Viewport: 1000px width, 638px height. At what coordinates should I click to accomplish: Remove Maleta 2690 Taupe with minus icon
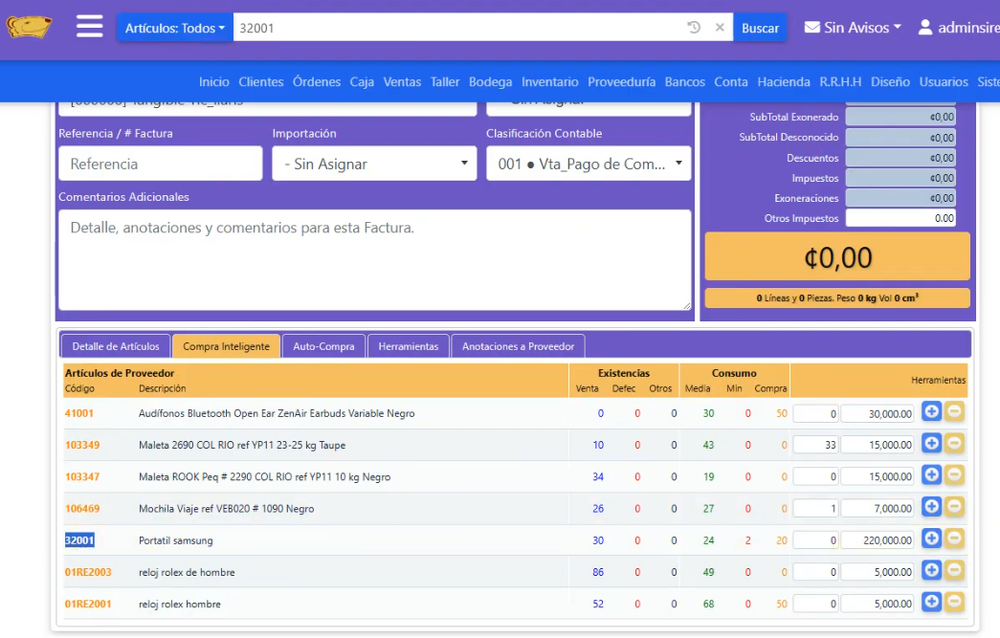(954, 443)
